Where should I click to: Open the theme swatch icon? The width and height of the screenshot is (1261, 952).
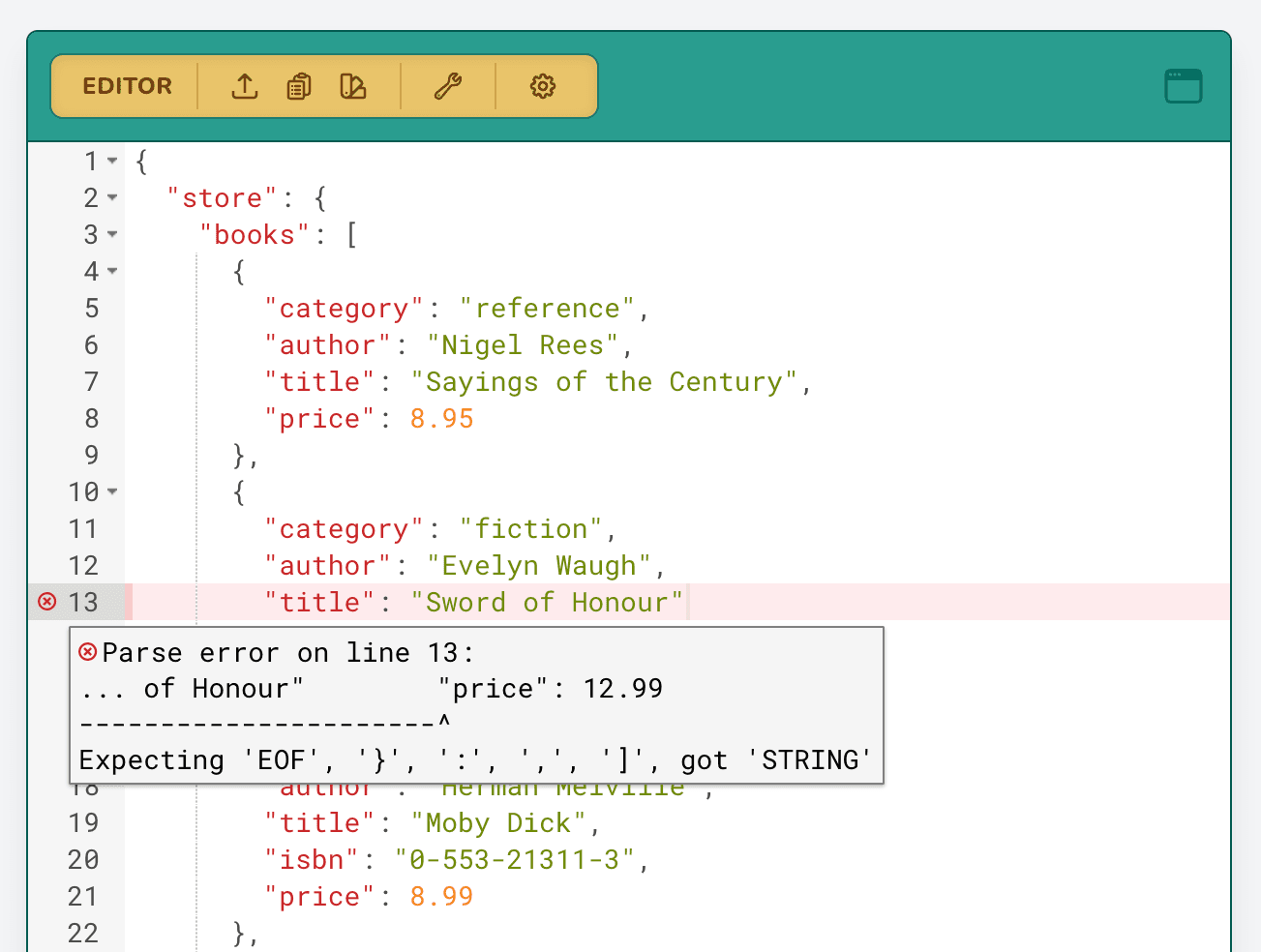coord(353,86)
